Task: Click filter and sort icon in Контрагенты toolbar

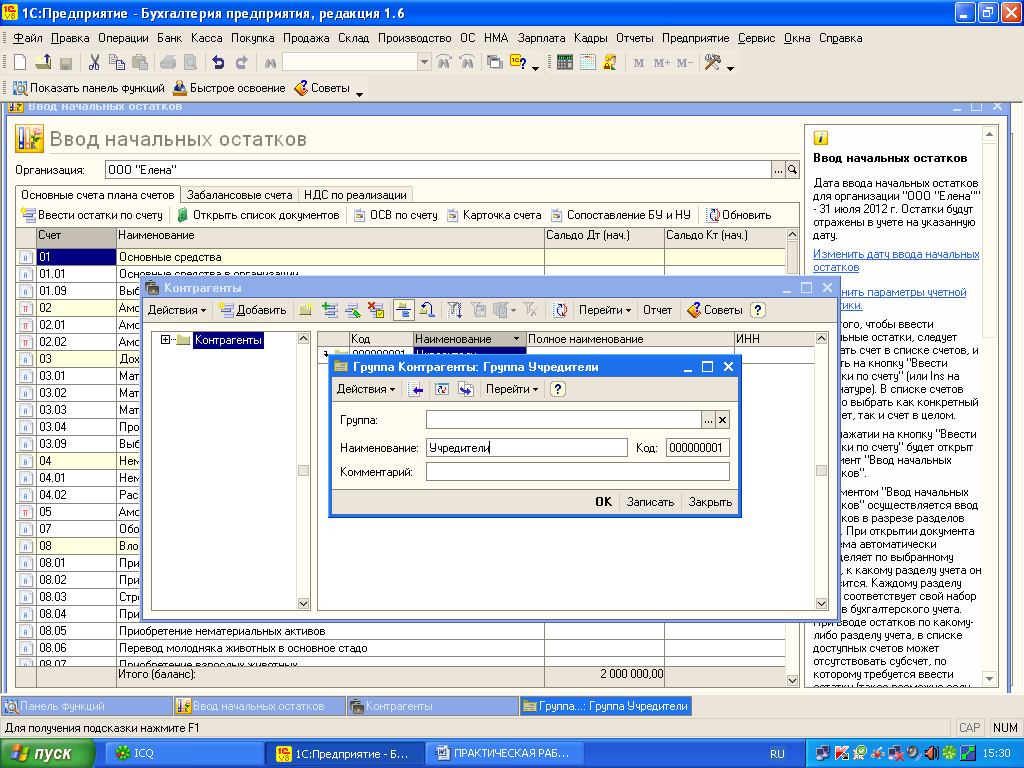Action: pos(455,310)
